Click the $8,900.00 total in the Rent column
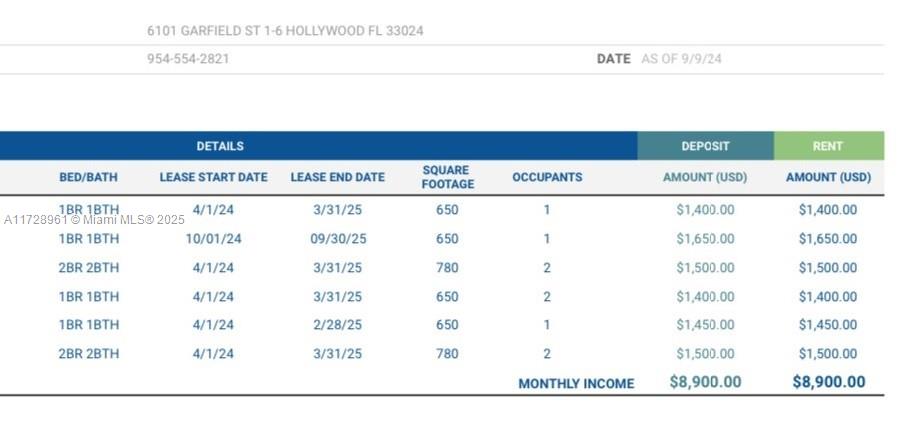The image size is (917, 437). click(x=828, y=382)
